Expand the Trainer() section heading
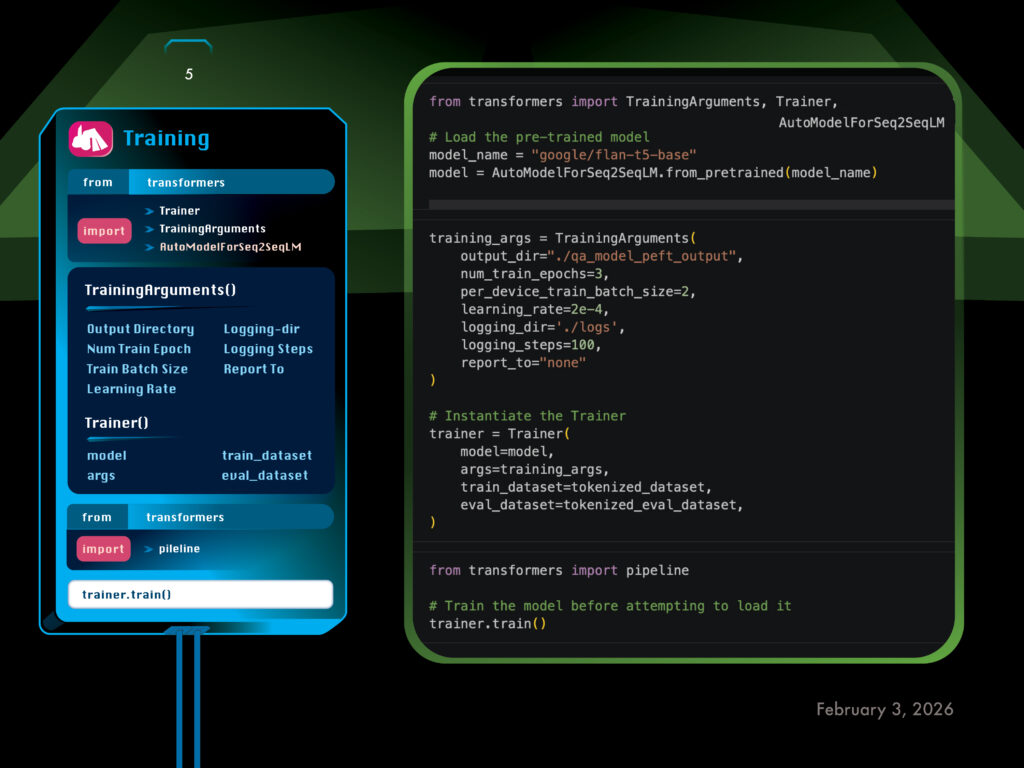Image resolution: width=1024 pixels, height=768 pixels. (x=116, y=423)
